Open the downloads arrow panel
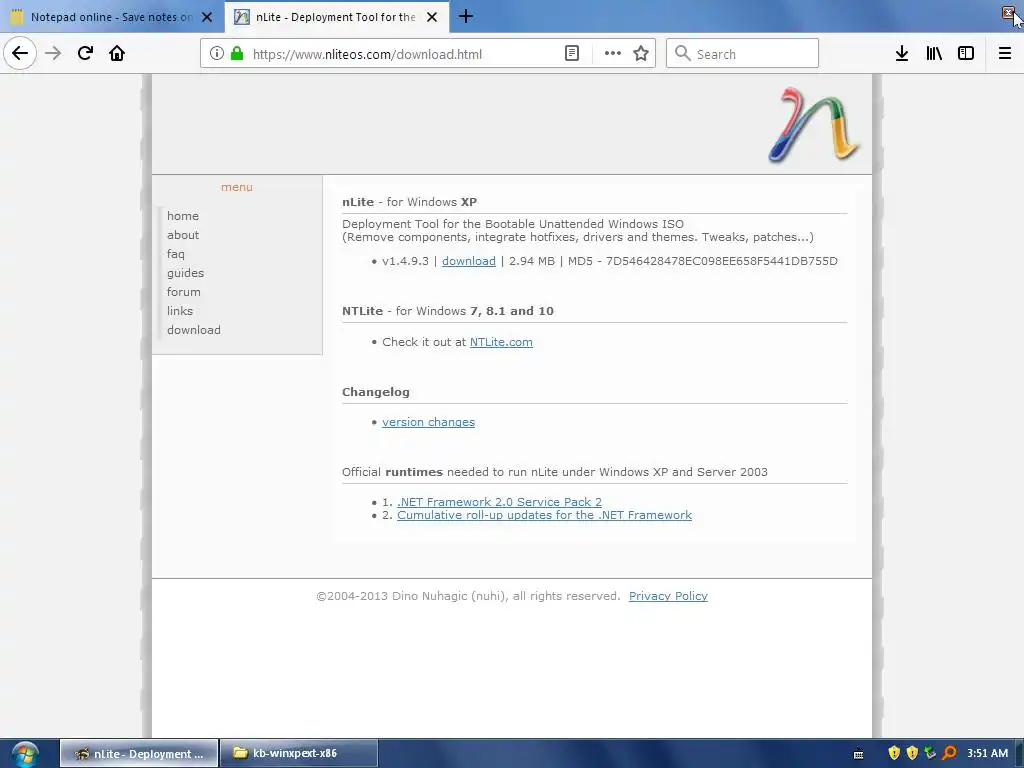This screenshot has height=768, width=1024. pos(902,54)
